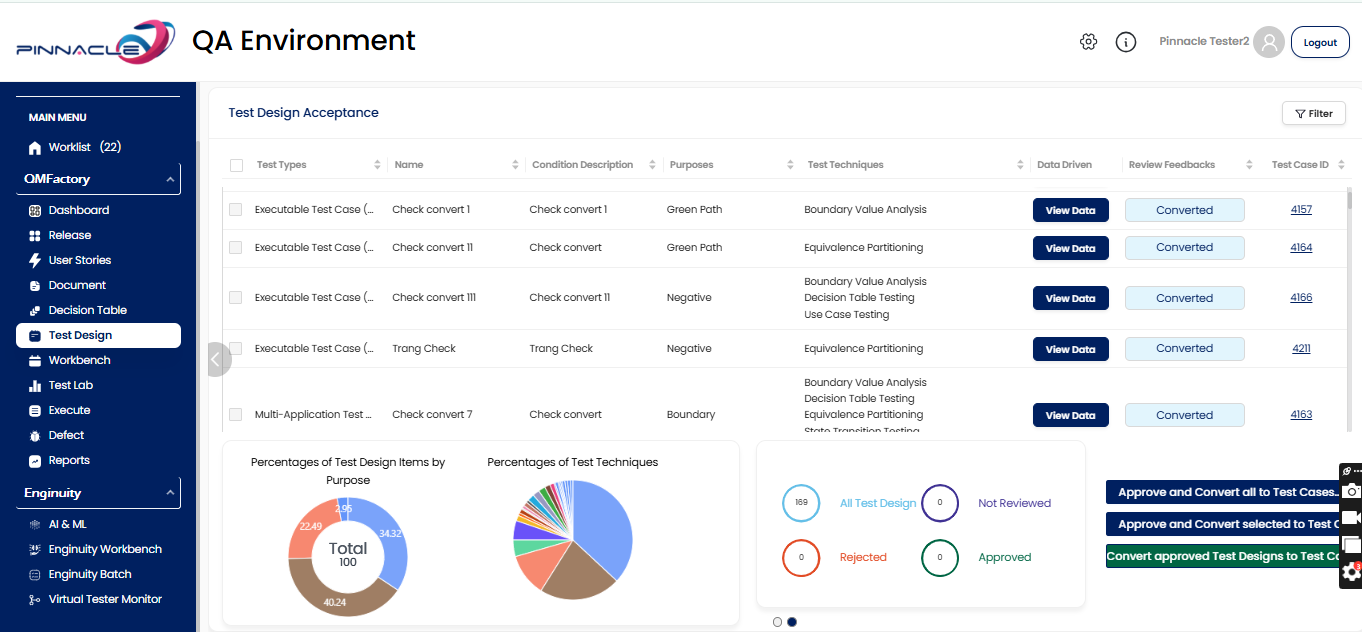Click the info circle icon
The width and height of the screenshot is (1362, 632).
[x=1126, y=42]
